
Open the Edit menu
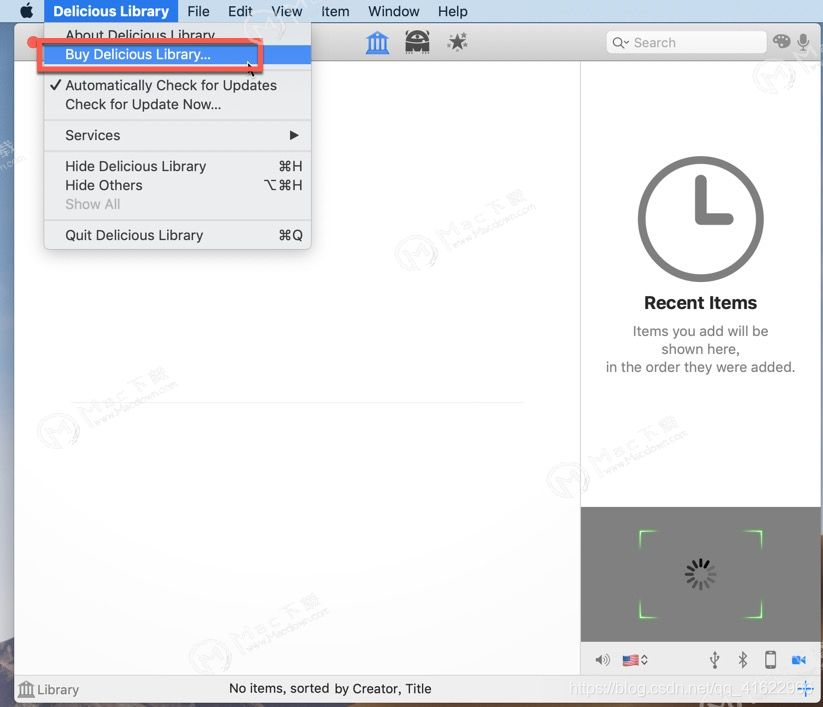pos(240,11)
